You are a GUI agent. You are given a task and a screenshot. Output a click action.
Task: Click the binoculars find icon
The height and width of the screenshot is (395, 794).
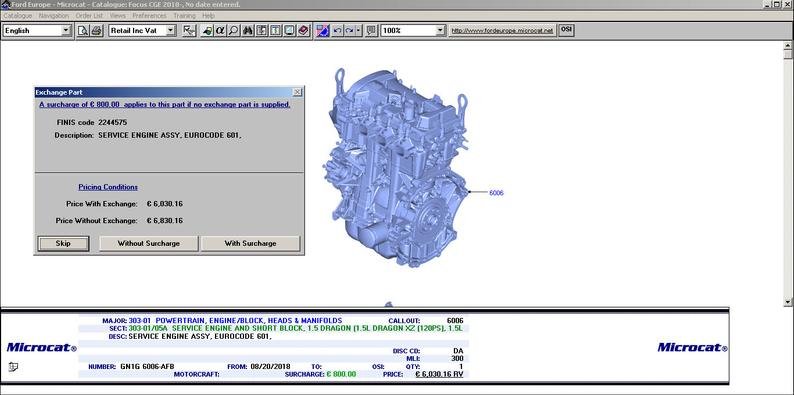click(x=248, y=31)
